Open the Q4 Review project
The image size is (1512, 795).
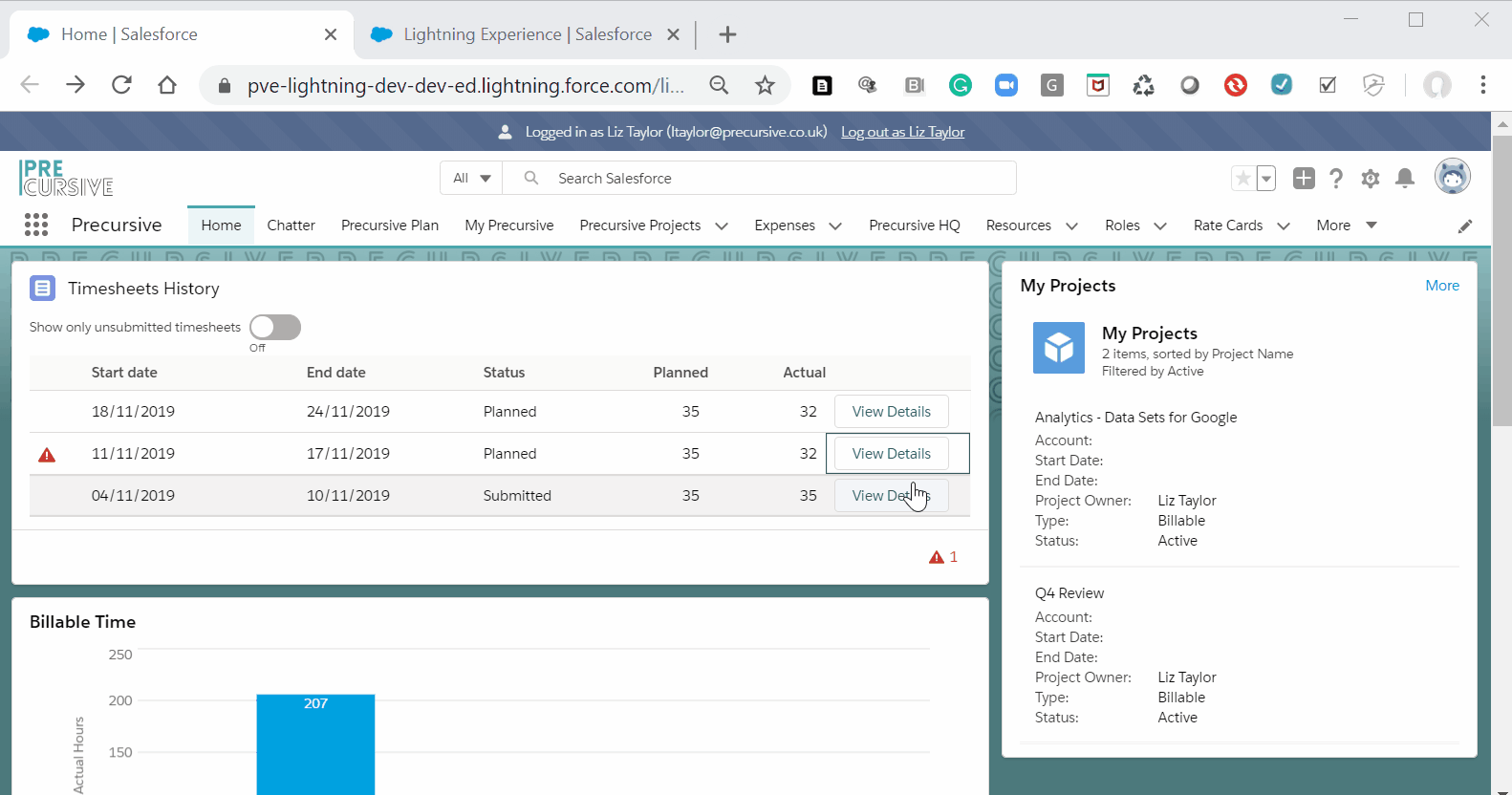click(x=1069, y=593)
